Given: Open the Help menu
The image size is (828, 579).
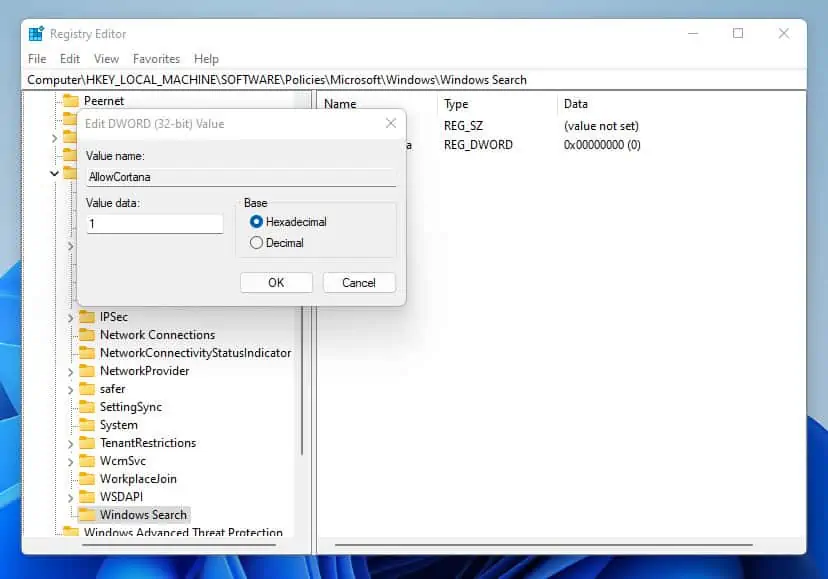Looking at the screenshot, I should pyautogui.click(x=206, y=59).
